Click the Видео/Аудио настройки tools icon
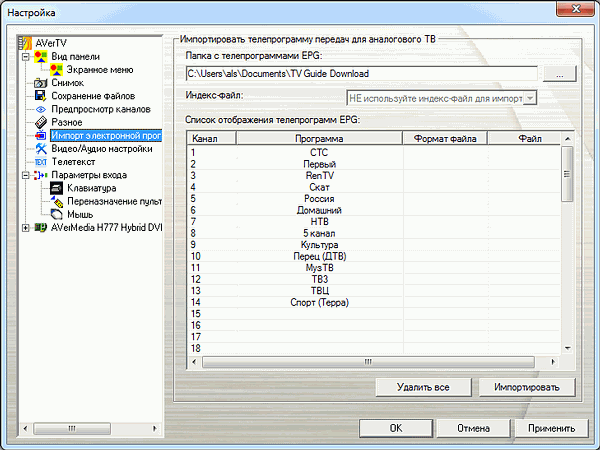The width and height of the screenshot is (600, 450). click(x=41, y=148)
